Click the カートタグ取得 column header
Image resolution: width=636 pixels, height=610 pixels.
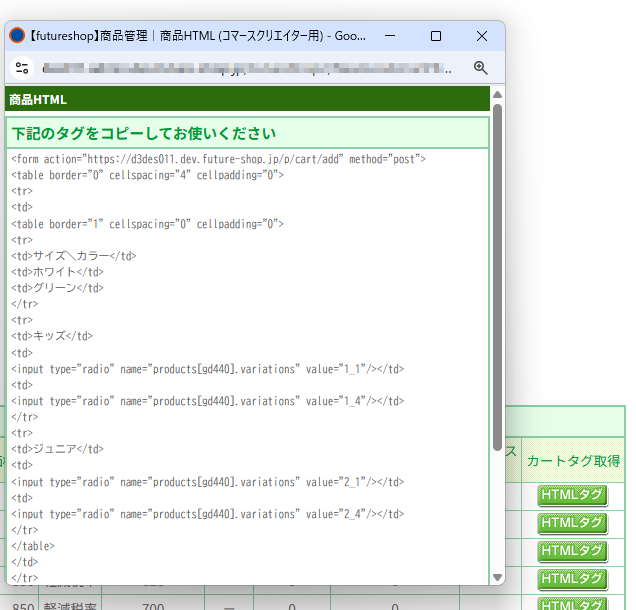[573, 460]
